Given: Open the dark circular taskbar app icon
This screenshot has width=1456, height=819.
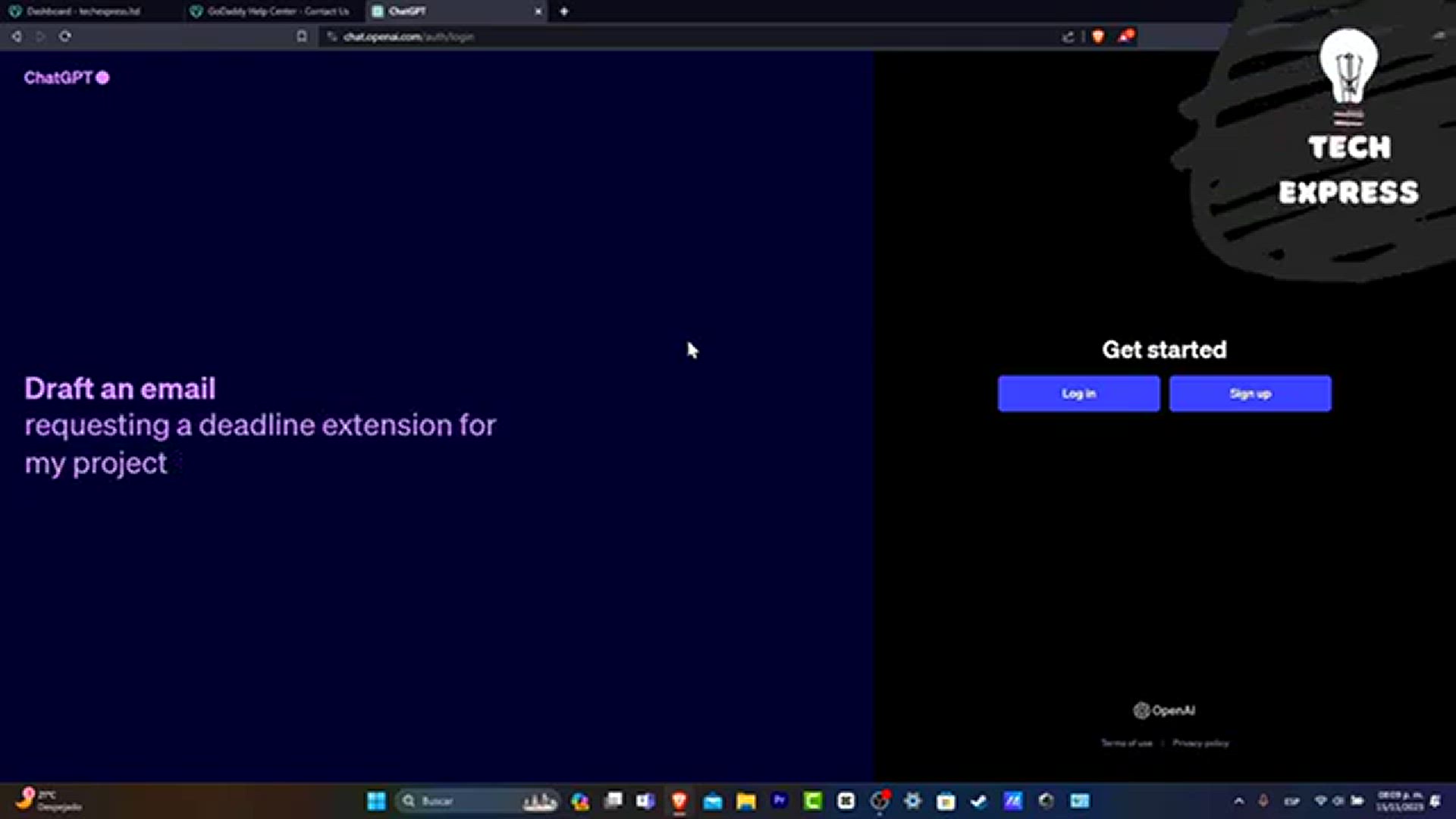Looking at the screenshot, I should pos(1046,801).
